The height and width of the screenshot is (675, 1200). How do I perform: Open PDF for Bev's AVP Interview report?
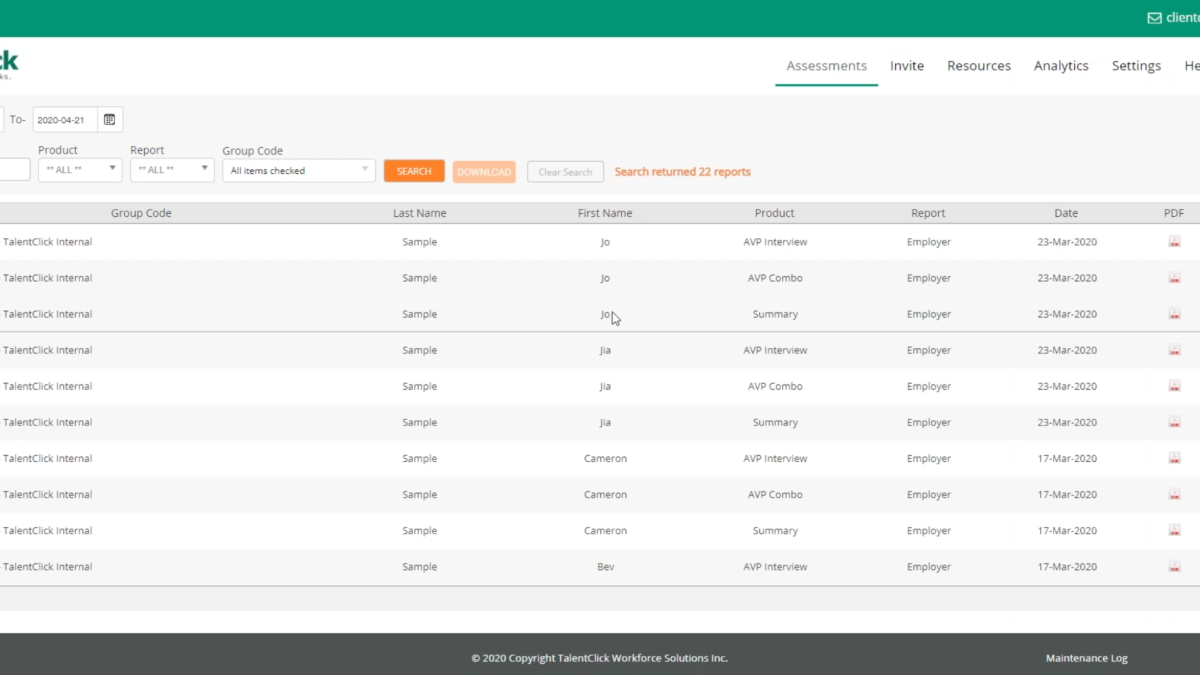tap(1174, 566)
